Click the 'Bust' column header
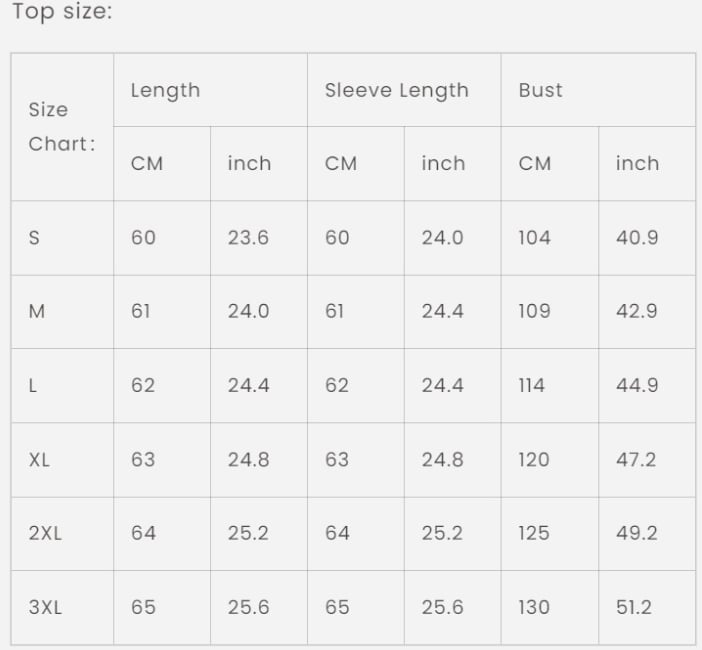 click(598, 90)
